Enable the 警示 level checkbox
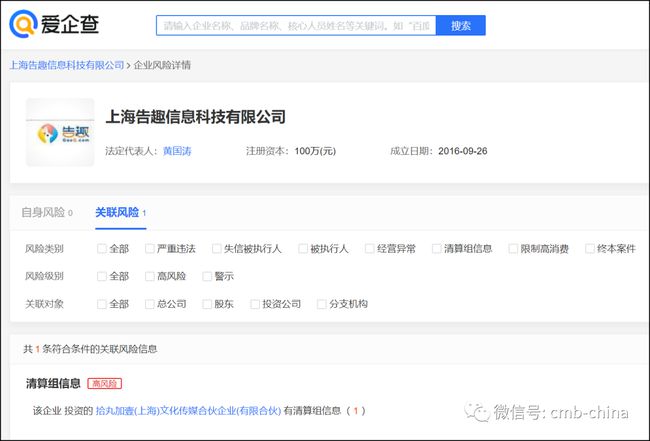 coord(207,276)
